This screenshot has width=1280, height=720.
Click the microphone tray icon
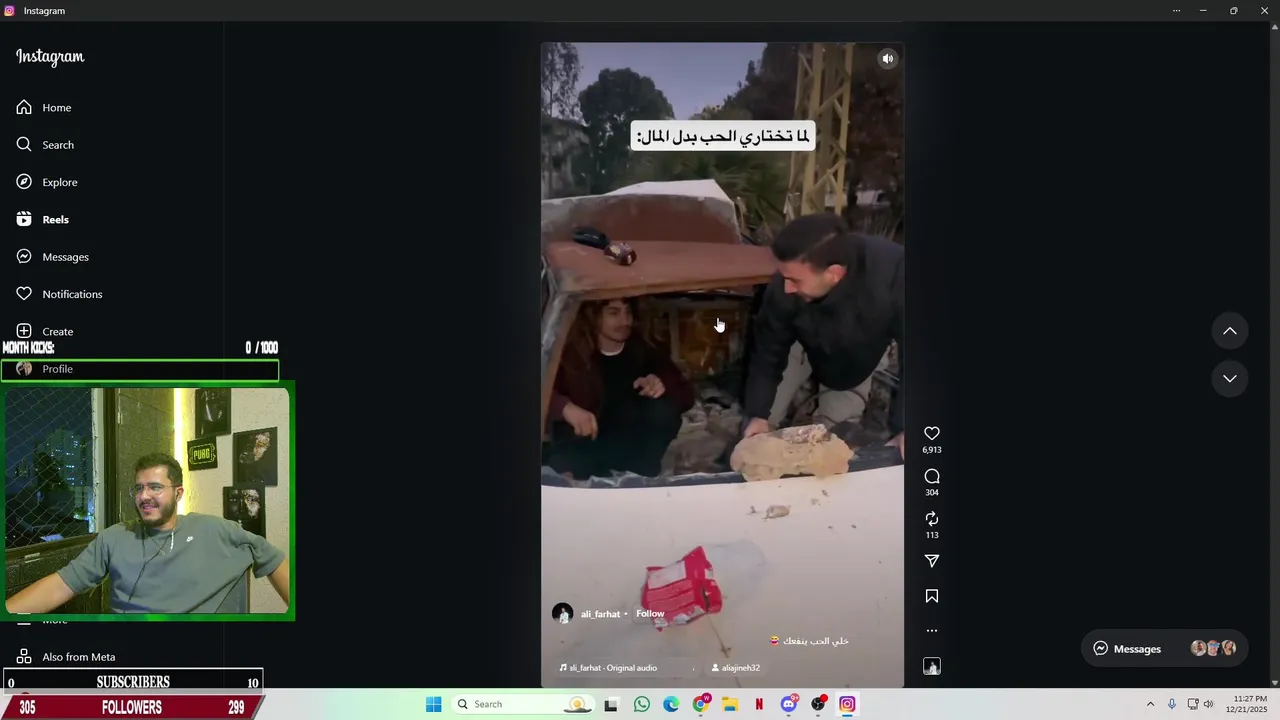click(x=1172, y=704)
